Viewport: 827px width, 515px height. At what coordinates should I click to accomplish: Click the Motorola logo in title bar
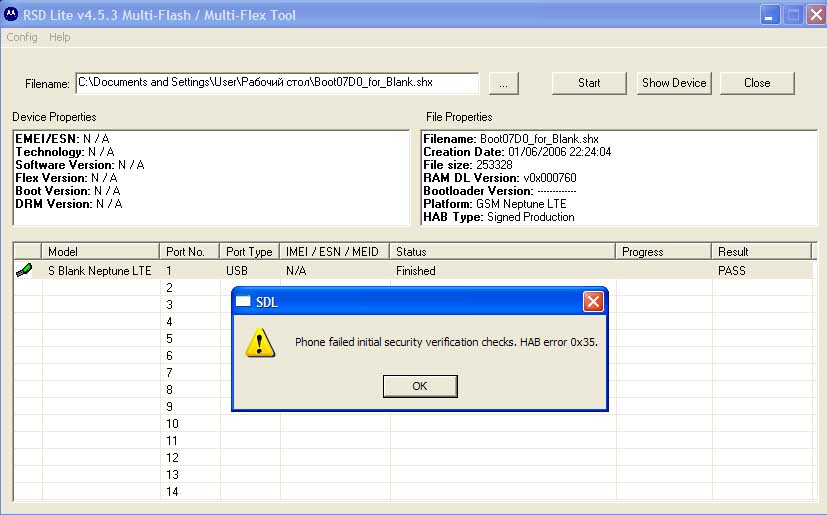point(11,15)
